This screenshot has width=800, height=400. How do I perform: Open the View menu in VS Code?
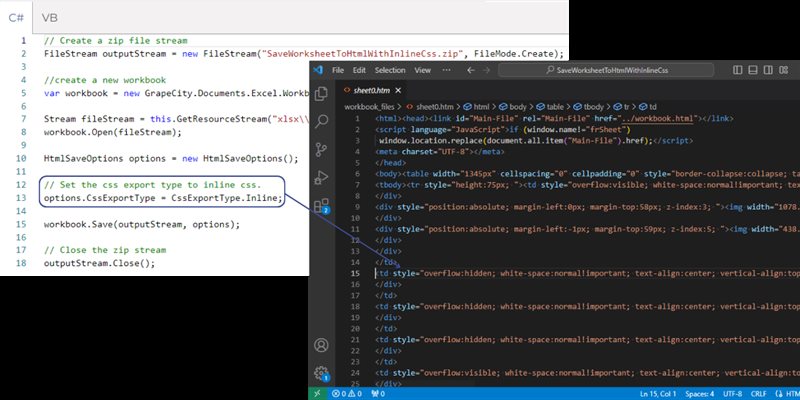pos(422,70)
